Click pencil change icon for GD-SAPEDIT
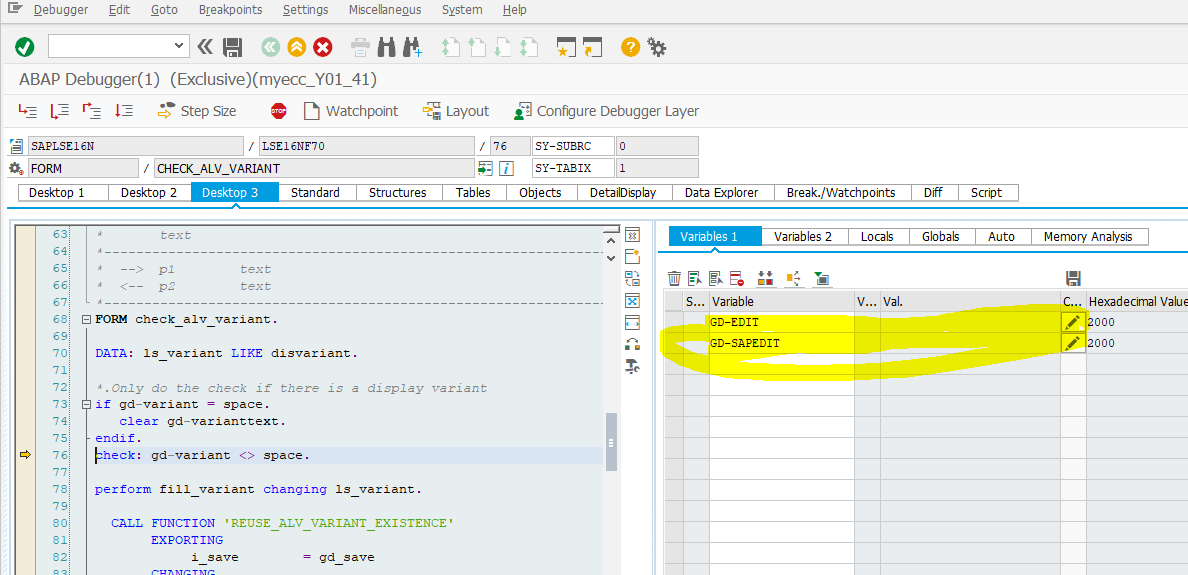Screen dimensions: 1188x575 (x=1072, y=343)
